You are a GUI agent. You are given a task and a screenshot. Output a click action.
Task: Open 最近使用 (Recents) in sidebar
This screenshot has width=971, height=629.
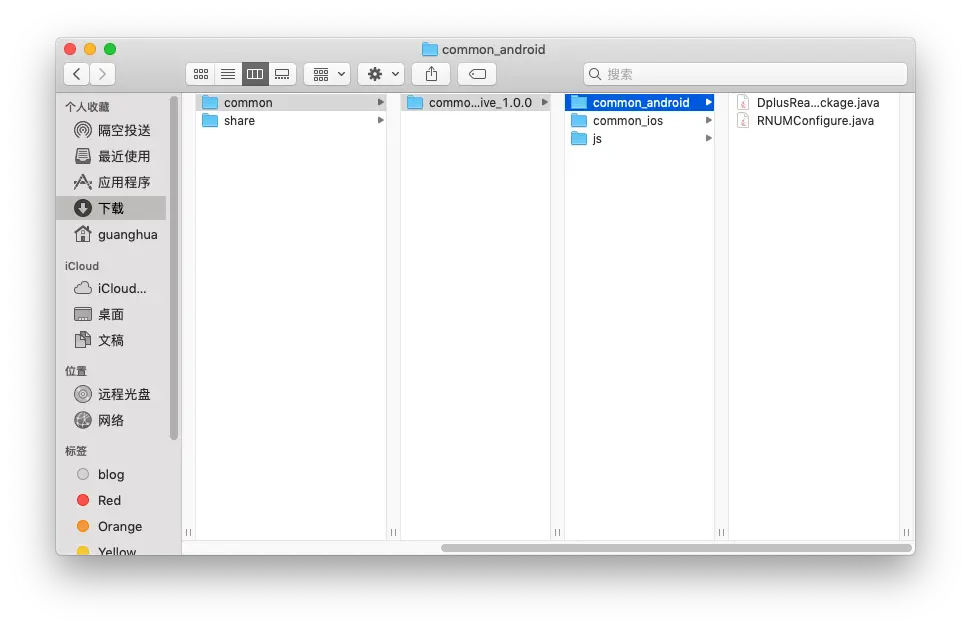(111, 156)
